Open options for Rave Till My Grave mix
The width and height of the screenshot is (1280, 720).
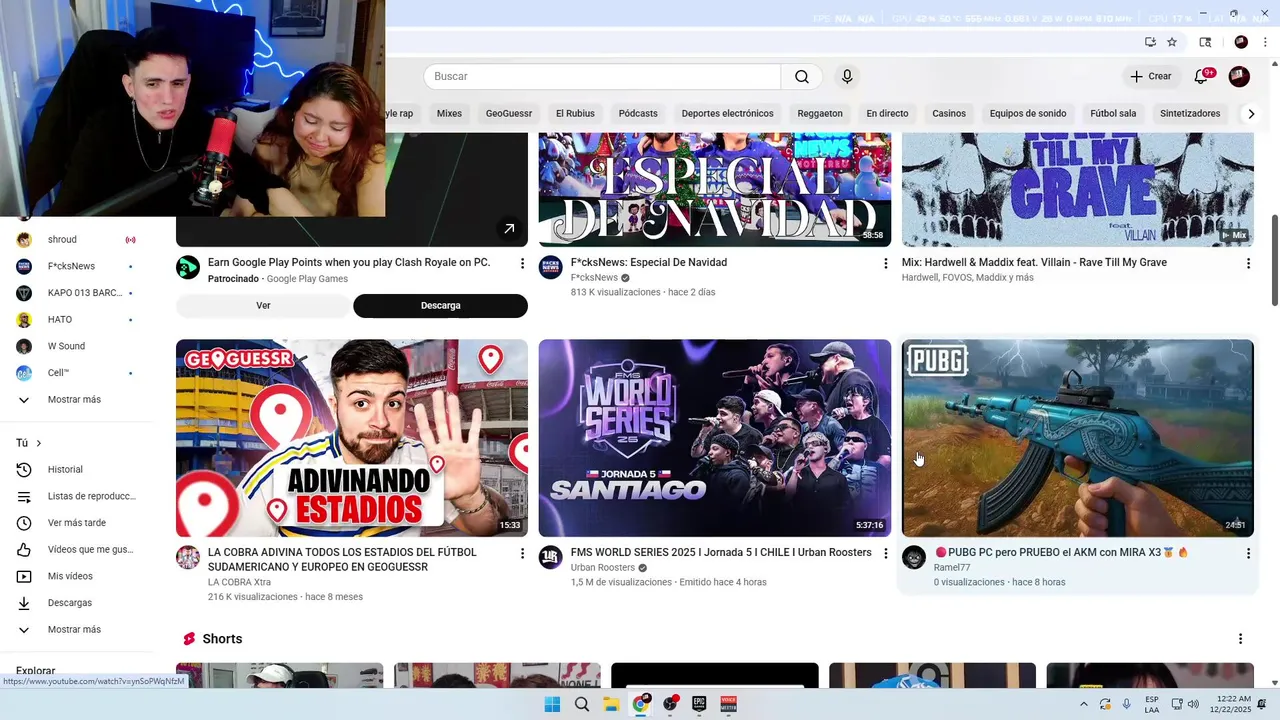[1248, 263]
